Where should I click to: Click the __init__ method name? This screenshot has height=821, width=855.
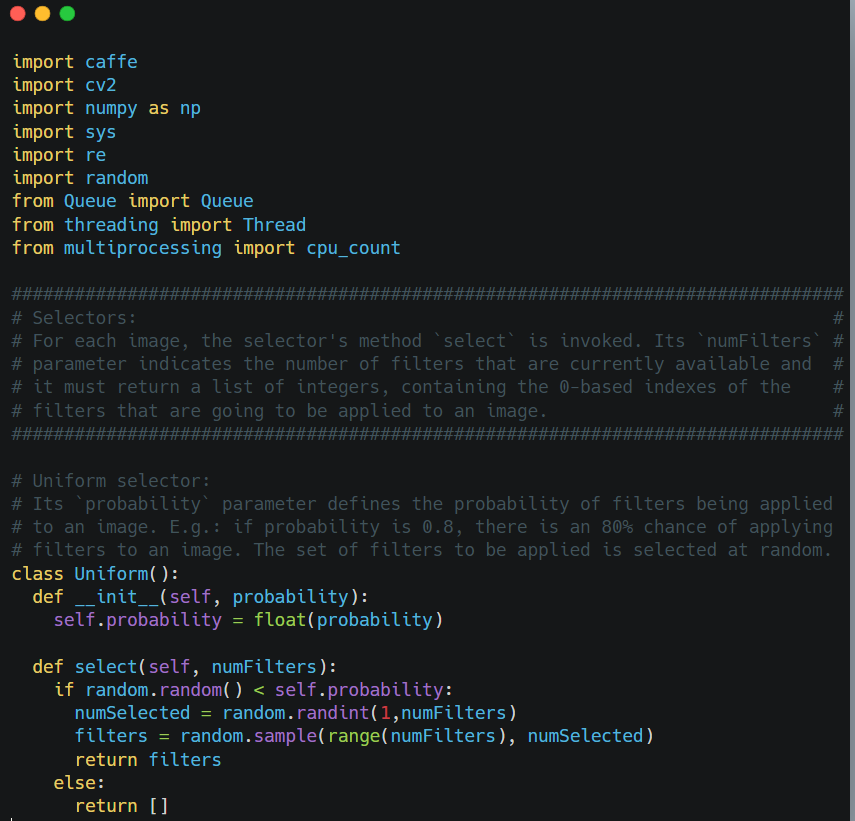pos(116,597)
